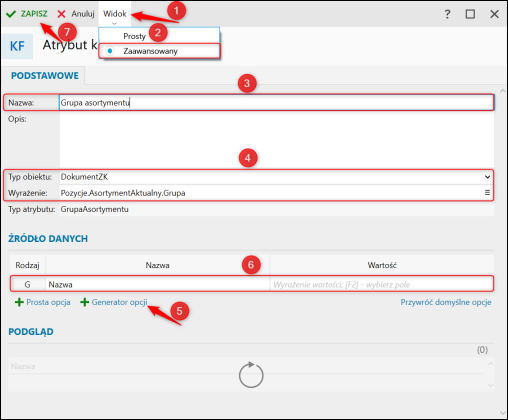
Task: Click the green ZAPISZ checkmark icon
Action: point(11,14)
